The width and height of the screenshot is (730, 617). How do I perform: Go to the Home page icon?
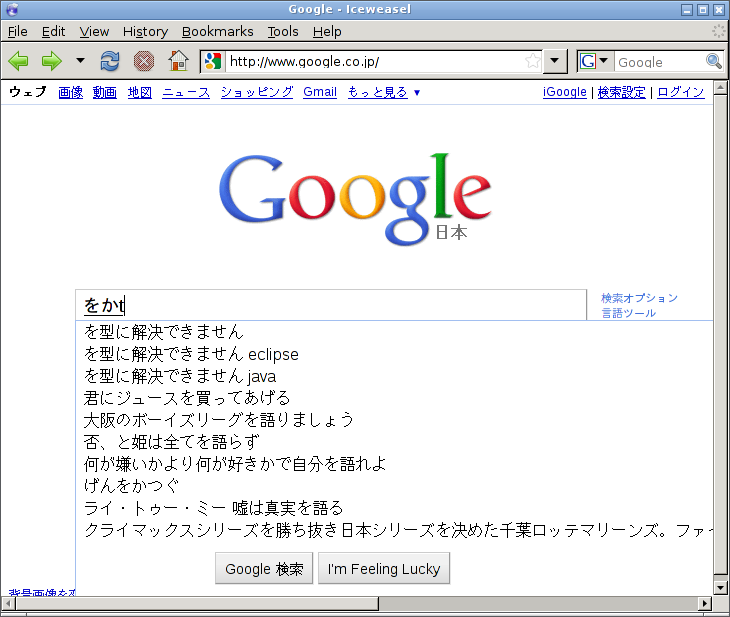pyautogui.click(x=178, y=61)
